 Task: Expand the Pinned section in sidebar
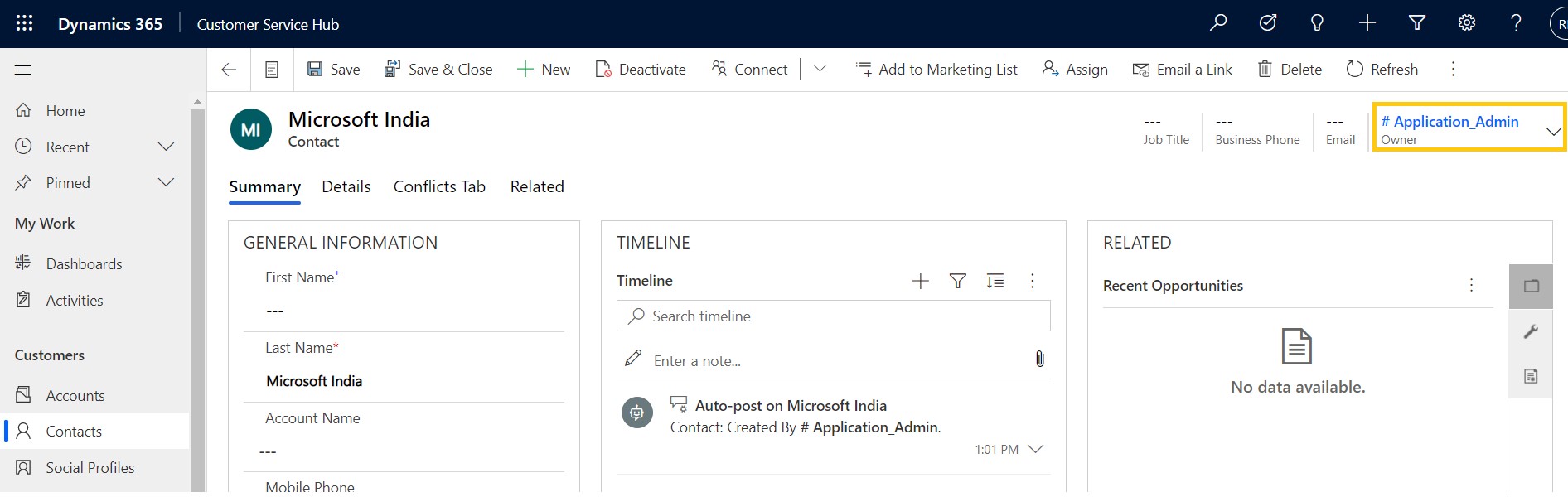(166, 182)
